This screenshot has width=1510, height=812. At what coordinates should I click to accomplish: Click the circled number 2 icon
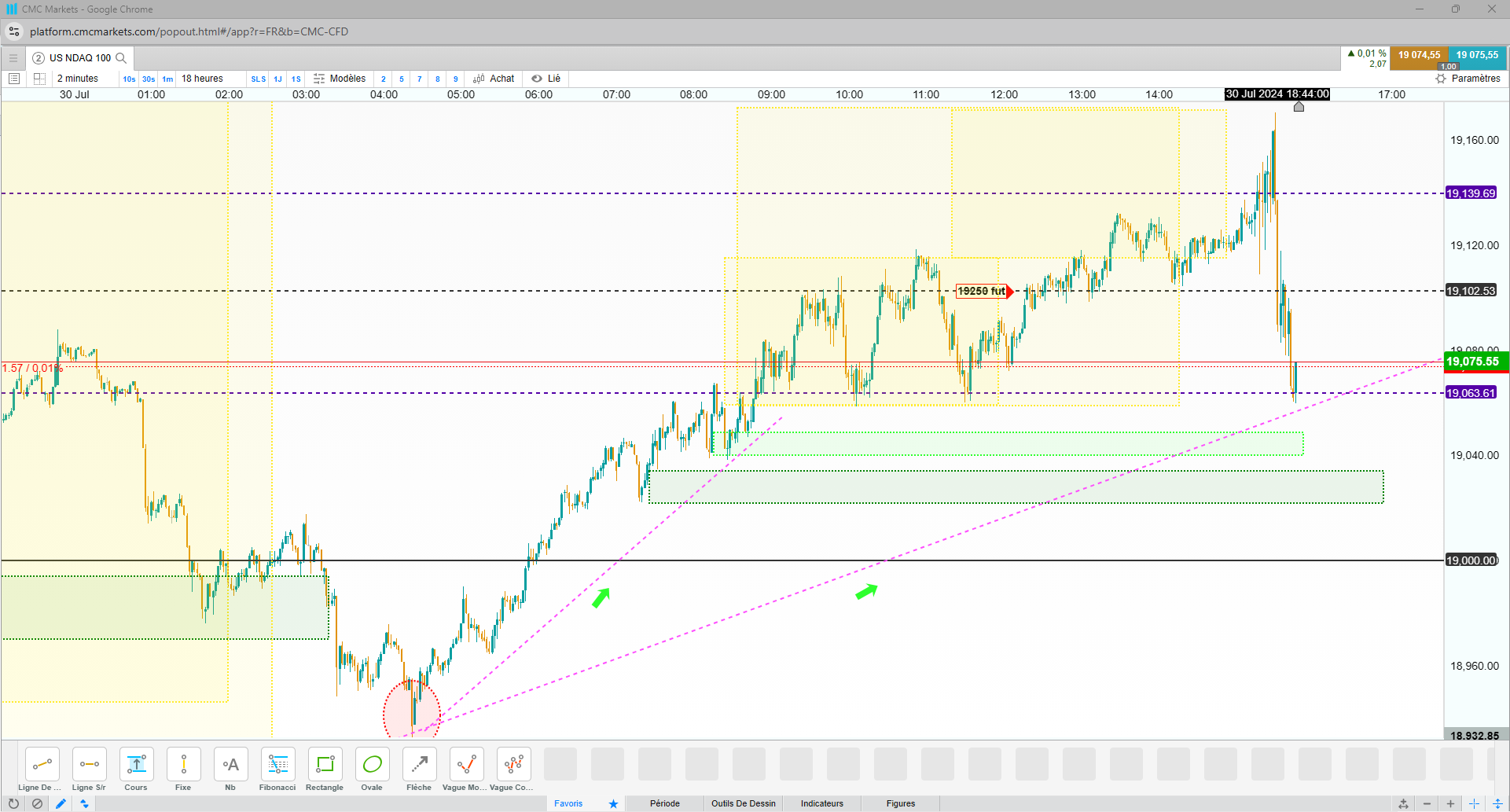tap(39, 58)
